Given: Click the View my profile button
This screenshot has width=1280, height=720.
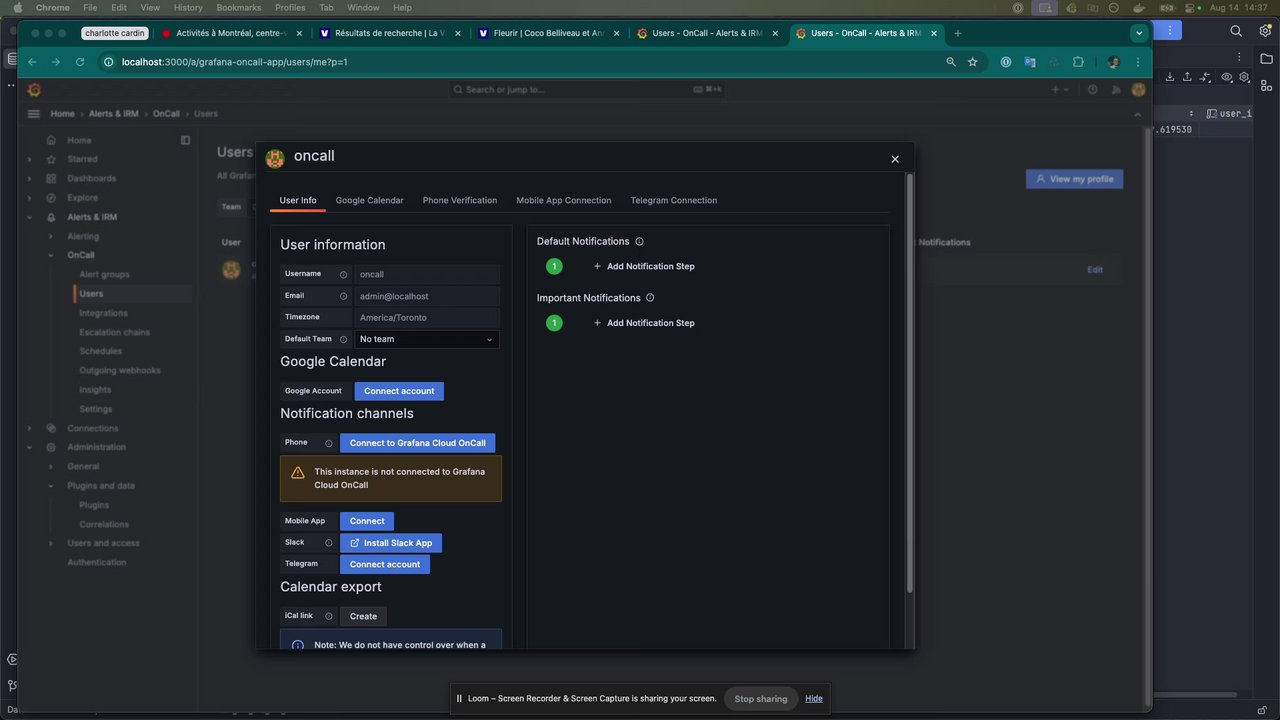Looking at the screenshot, I should coord(1074,179).
